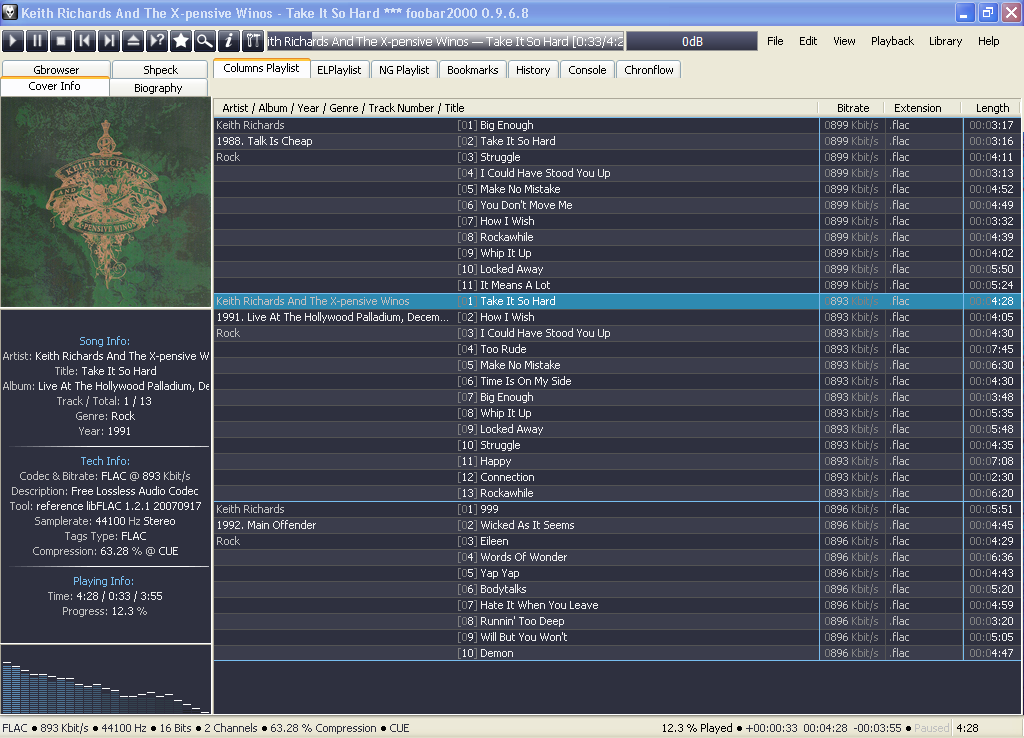Select track 01 Big Enough from Talk Is Cheap
The image size is (1024, 738).
point(618,125)
